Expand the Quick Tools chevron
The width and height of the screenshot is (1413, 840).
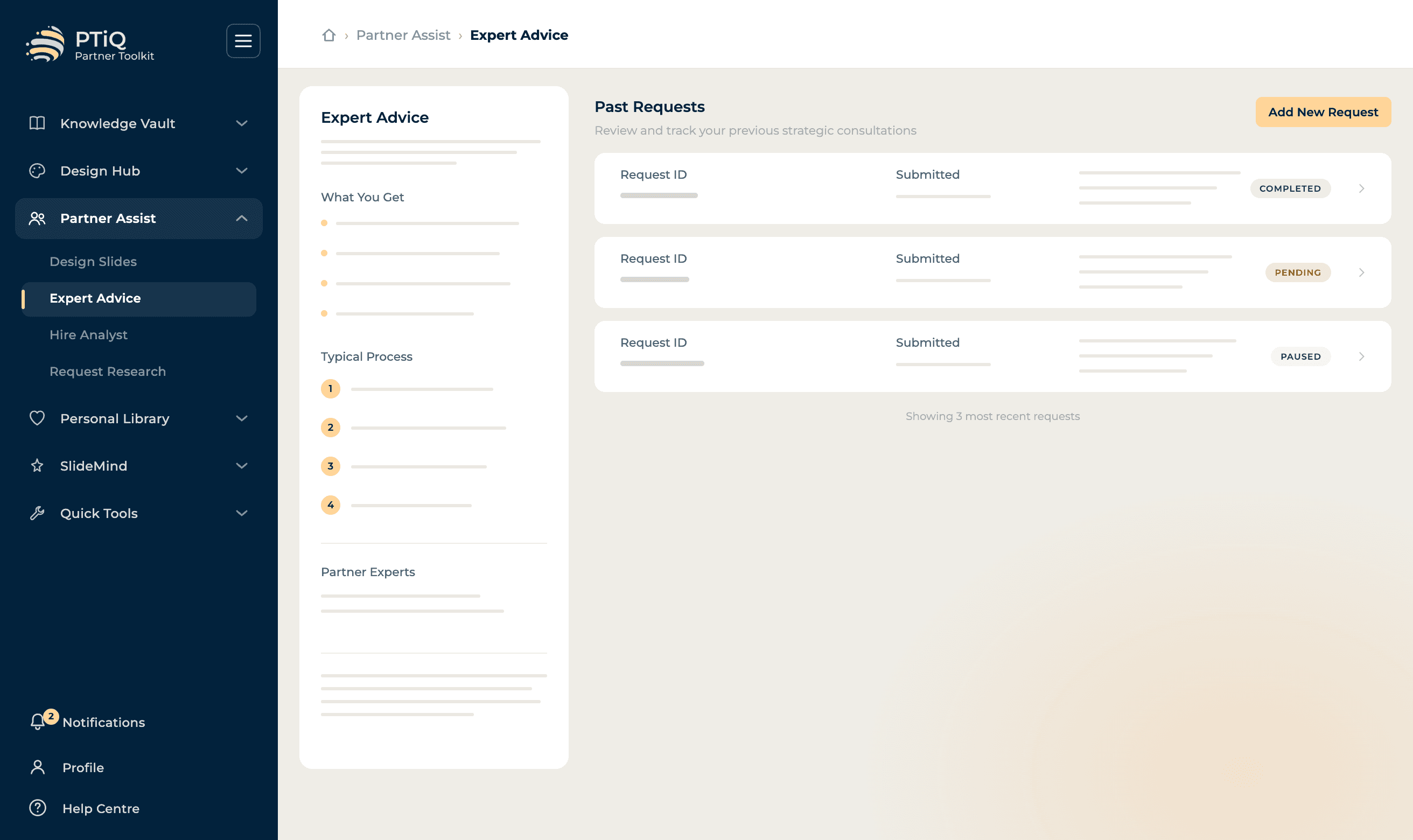click(x=242, y=513)
